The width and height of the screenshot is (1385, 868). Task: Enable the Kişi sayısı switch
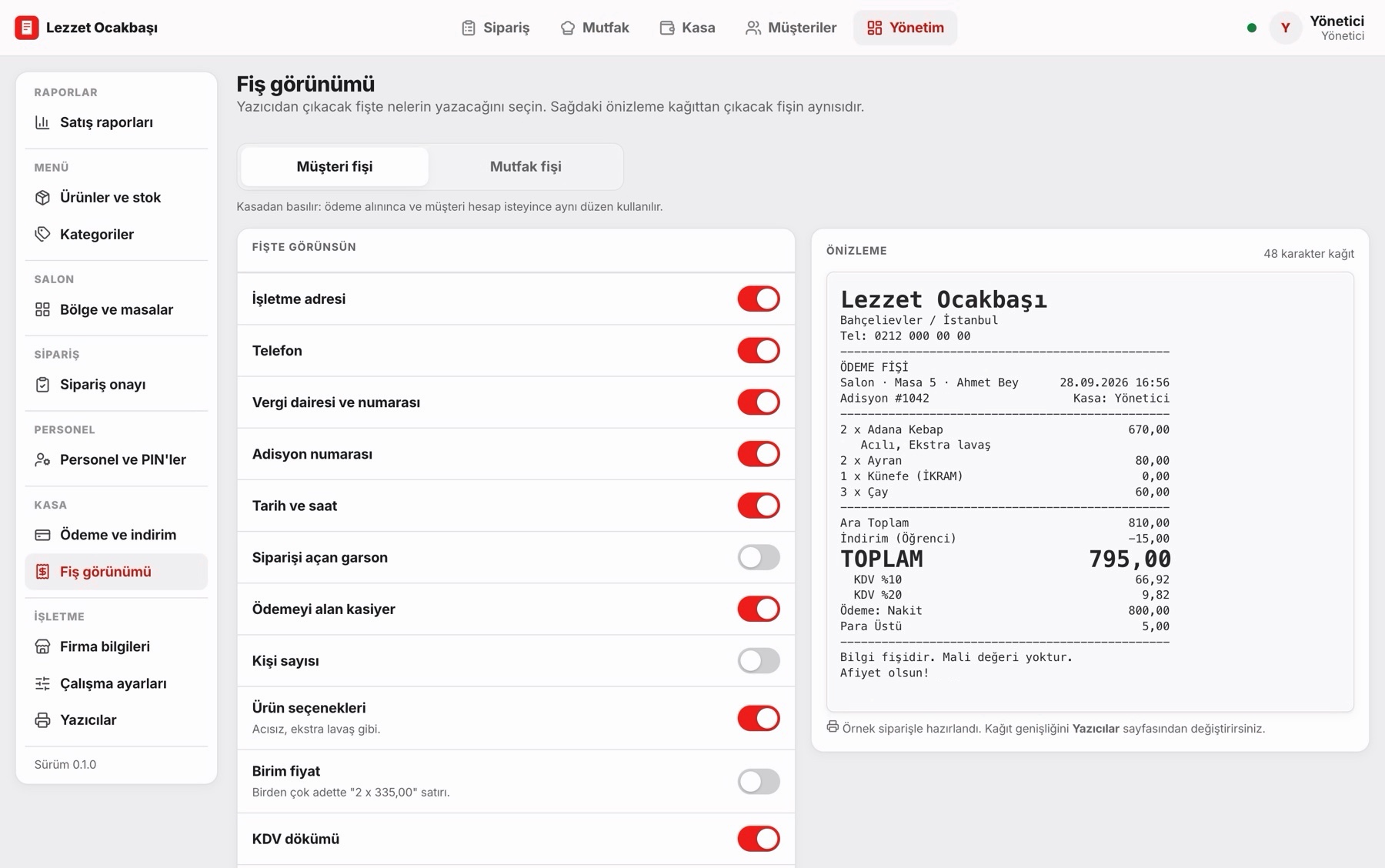(759, 660)
